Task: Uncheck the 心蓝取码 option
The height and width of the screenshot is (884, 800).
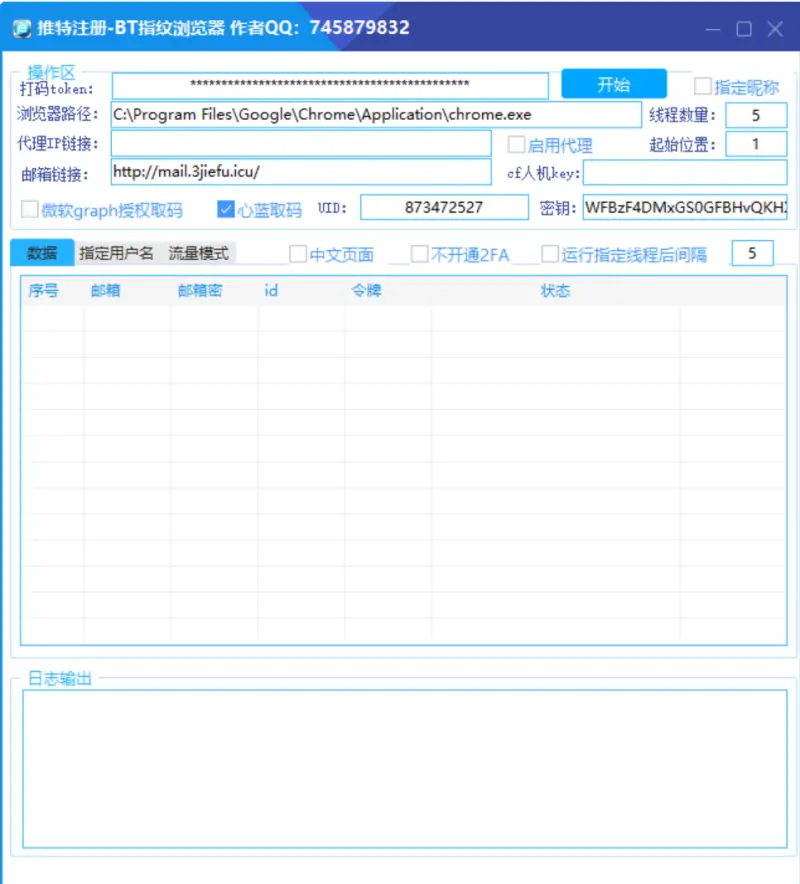Action: pyautogui.click(x=226, y=209)
